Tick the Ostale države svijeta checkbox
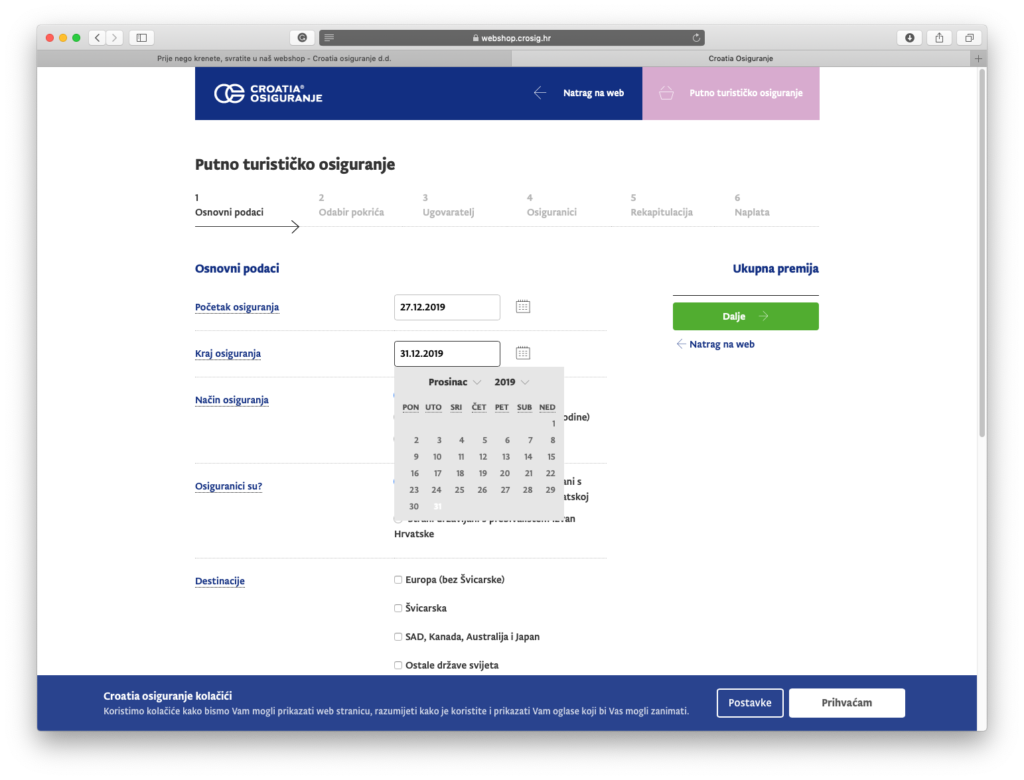Viewport: 1024px width, 780px height. click(398, 665)
